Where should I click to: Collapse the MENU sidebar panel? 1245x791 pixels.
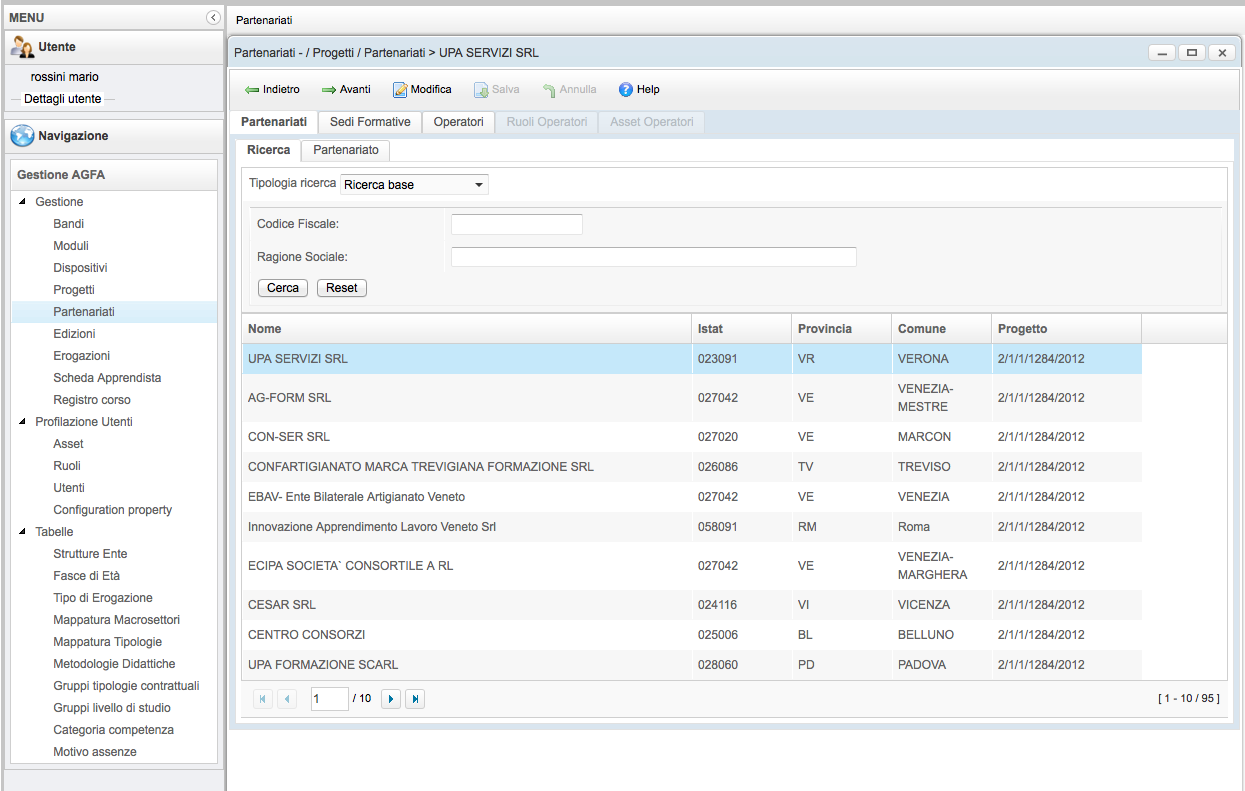point(213,18)
